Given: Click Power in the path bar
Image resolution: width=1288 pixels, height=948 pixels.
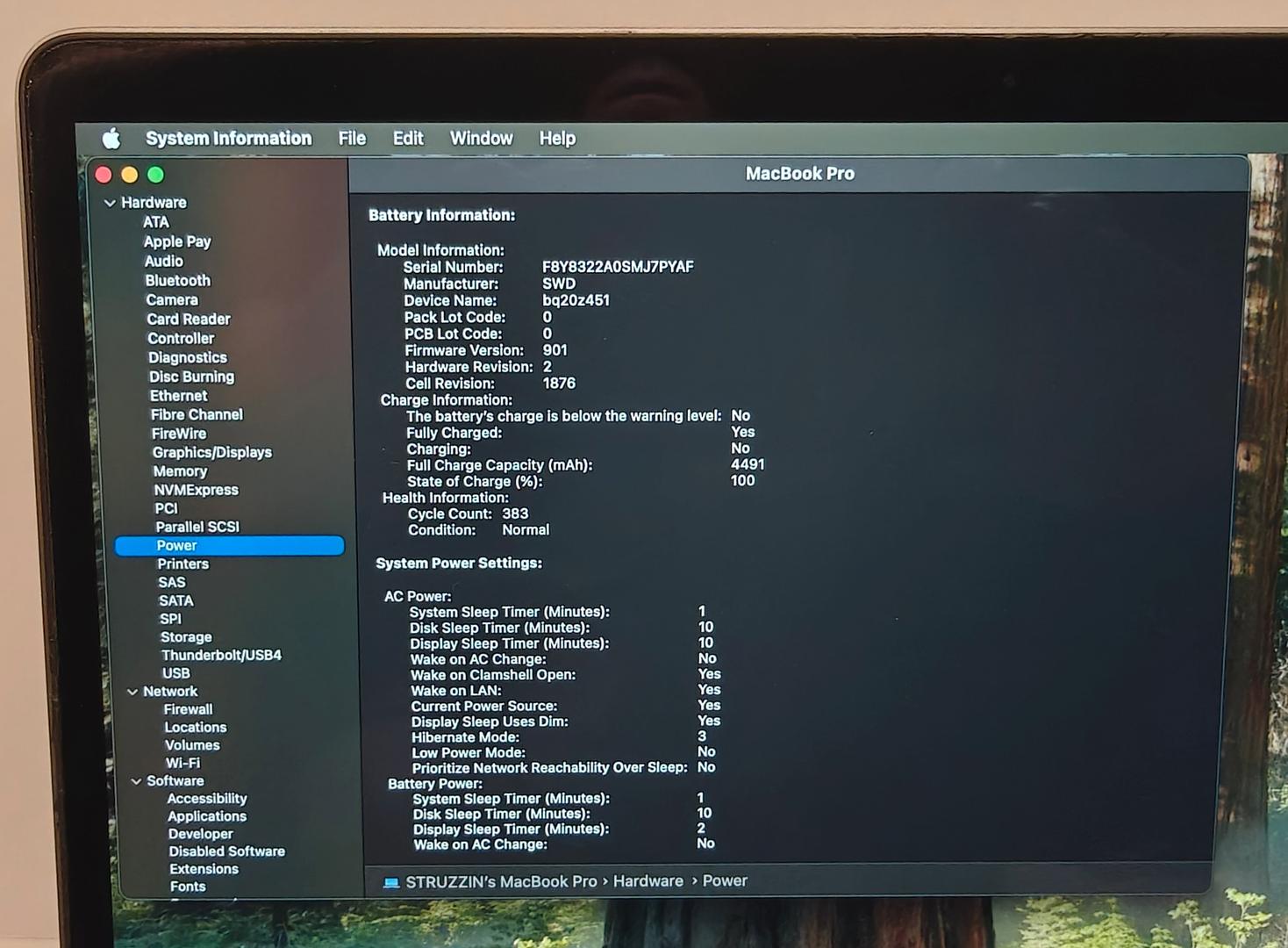Looking at the screenshot, I should [x=725, y=881].
